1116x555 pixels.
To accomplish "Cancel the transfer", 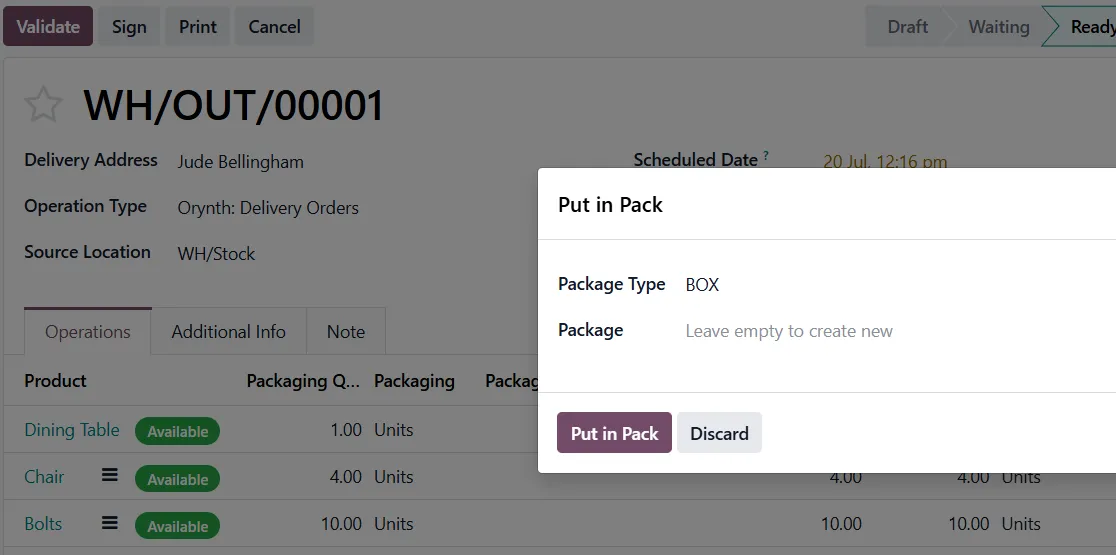I will (x=274, y=26).
